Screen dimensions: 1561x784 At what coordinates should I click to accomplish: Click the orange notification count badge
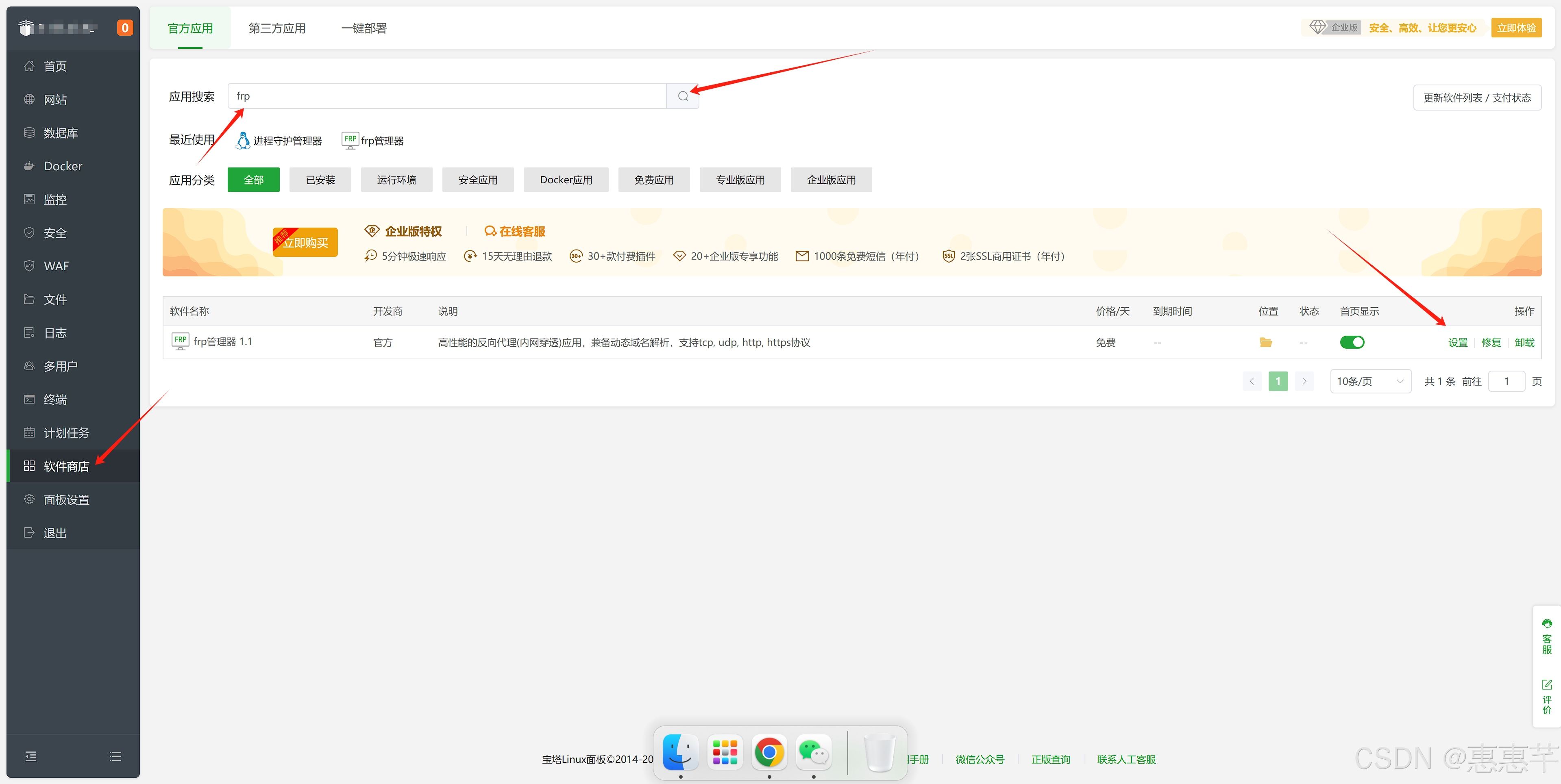(x=125, y=28)
